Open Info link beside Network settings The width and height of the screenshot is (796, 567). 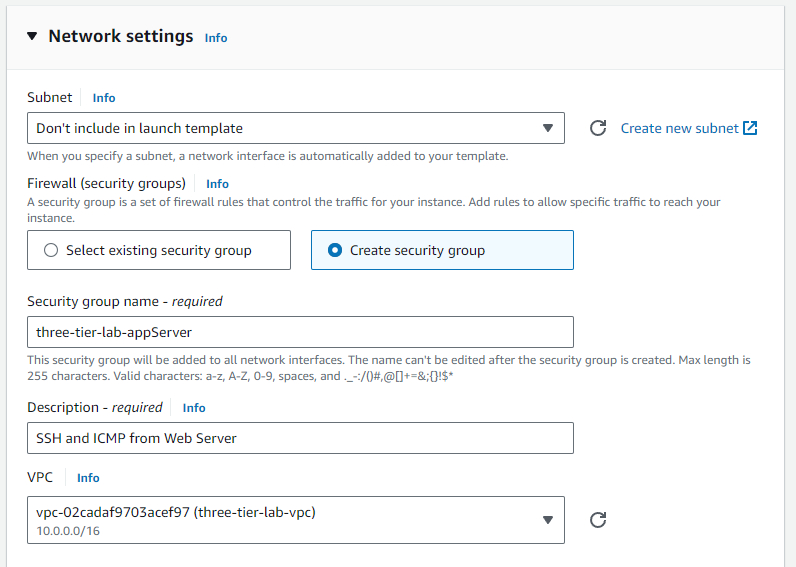216,38
